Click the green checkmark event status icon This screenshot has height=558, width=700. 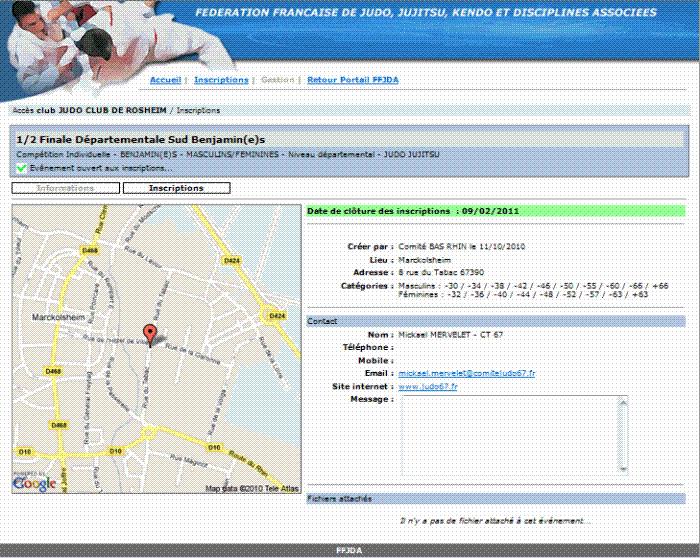click(21, 168)
